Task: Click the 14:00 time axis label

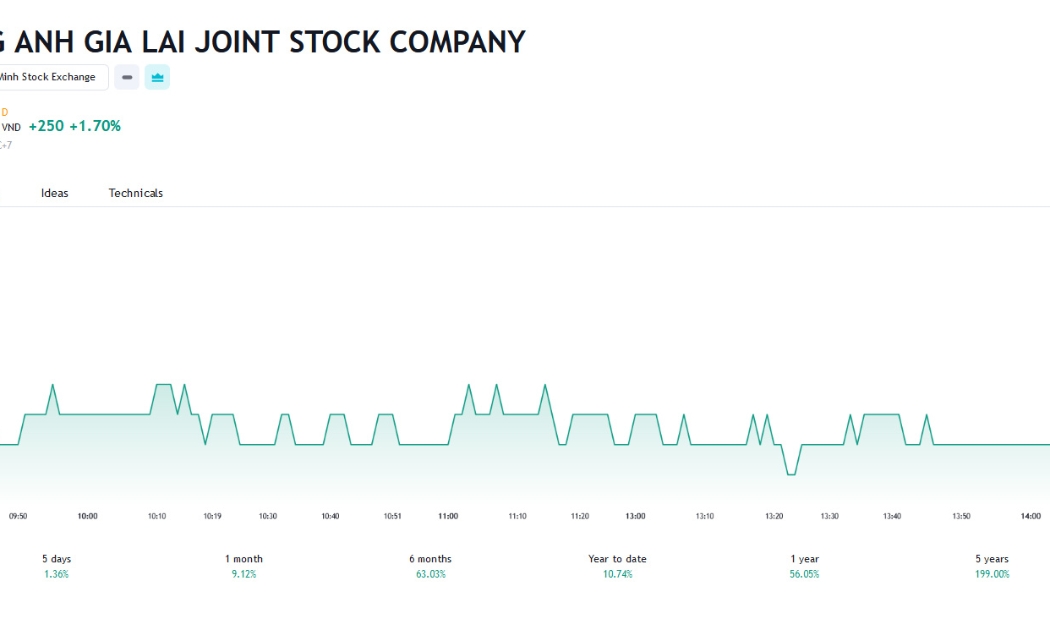Action: tap(1031, 516)
